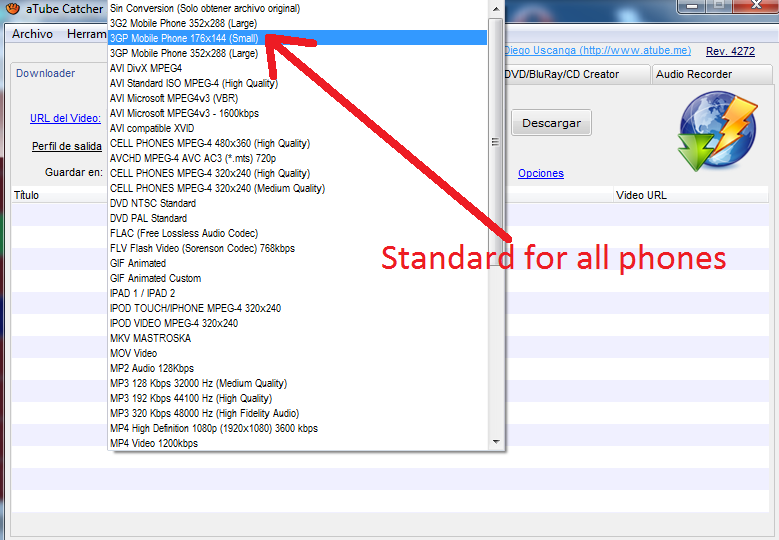Click the Perfil de salida label

click(67, 146)
